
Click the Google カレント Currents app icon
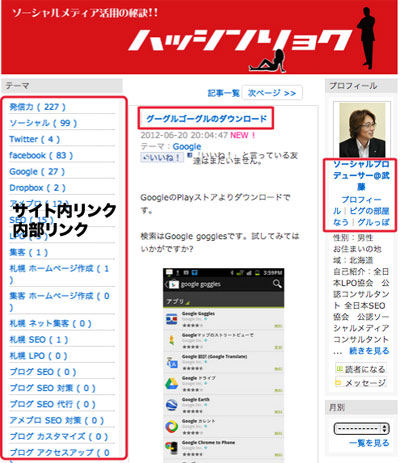(x=172, y=427)
